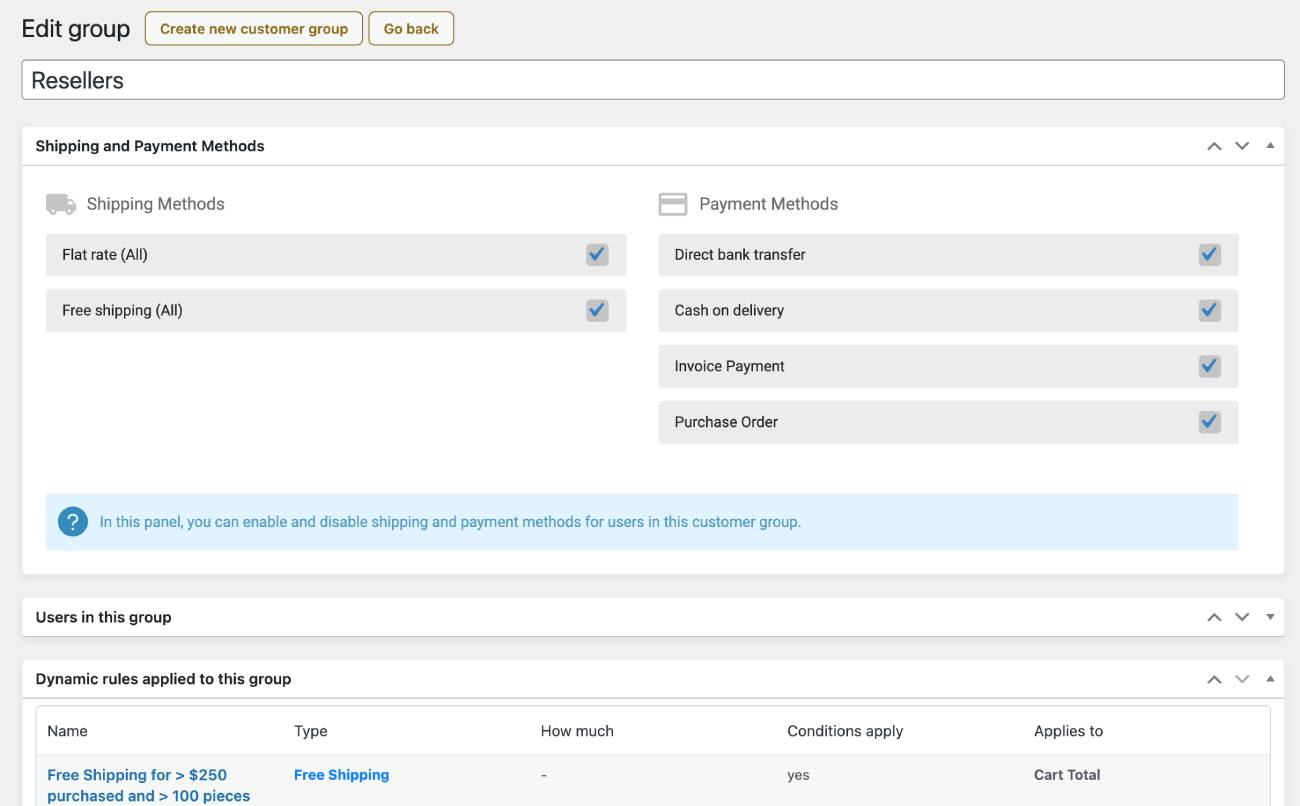Click the How much column header

[577, 731]
